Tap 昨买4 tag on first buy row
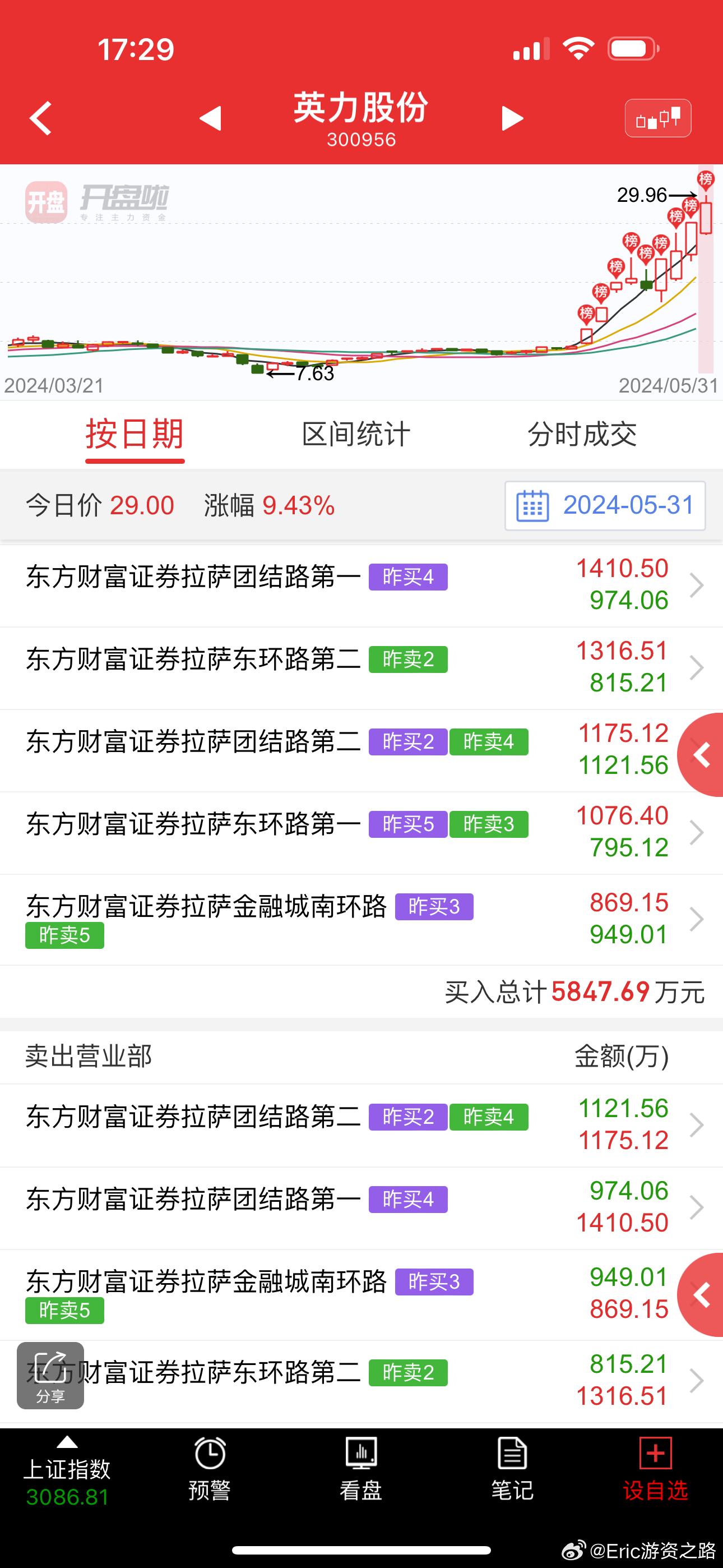 409,577
